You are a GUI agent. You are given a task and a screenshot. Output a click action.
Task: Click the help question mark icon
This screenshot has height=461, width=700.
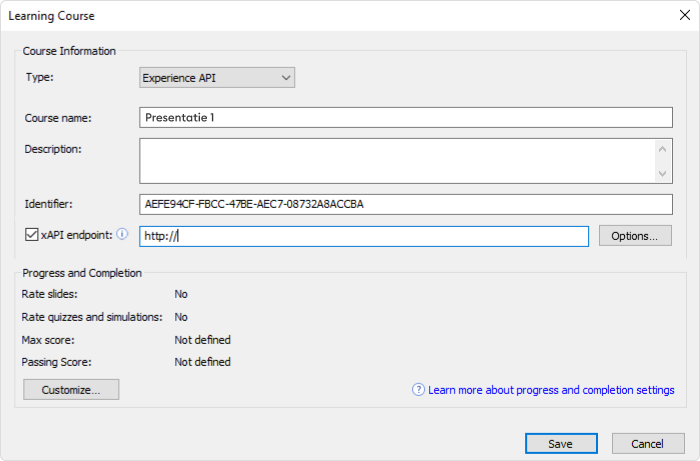click(x=418, y=390)
